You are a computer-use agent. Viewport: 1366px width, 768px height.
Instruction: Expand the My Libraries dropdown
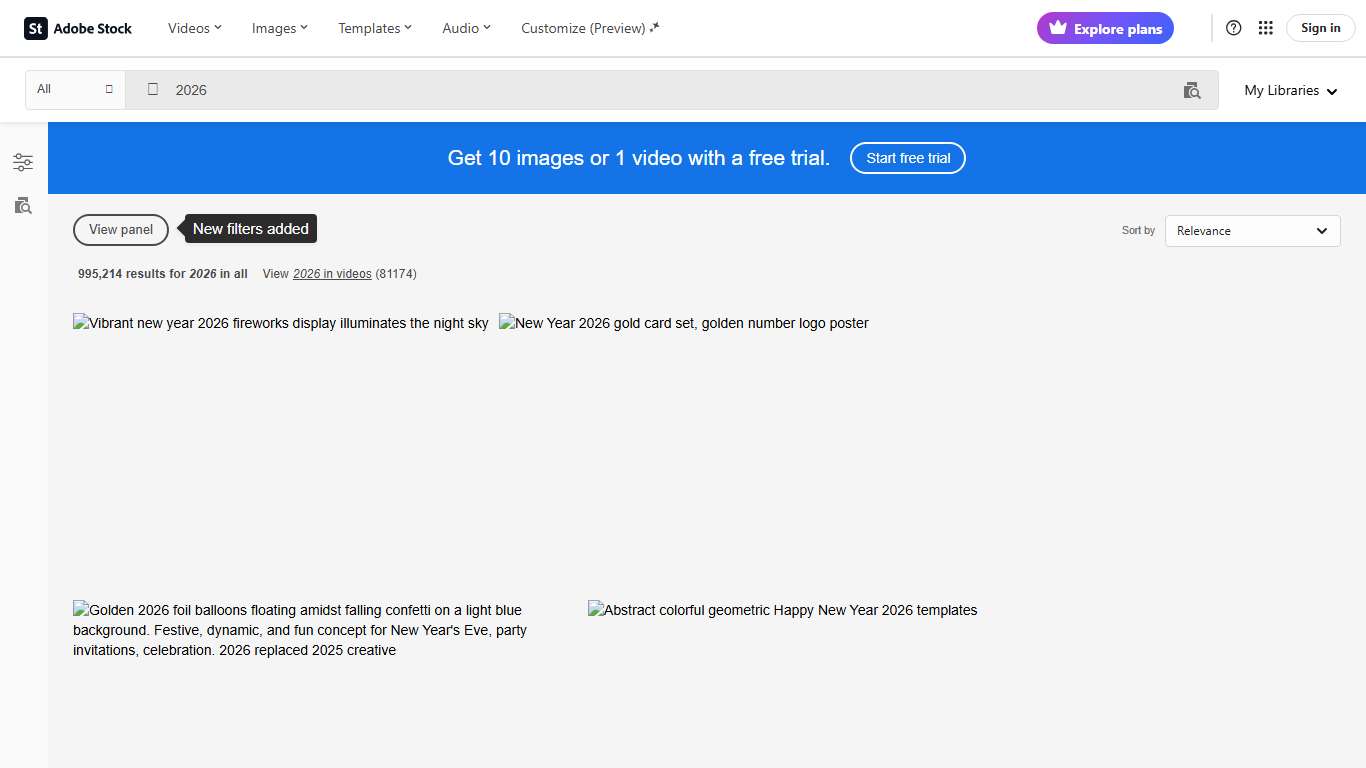pyautogui.click(x=1290, y=90)
